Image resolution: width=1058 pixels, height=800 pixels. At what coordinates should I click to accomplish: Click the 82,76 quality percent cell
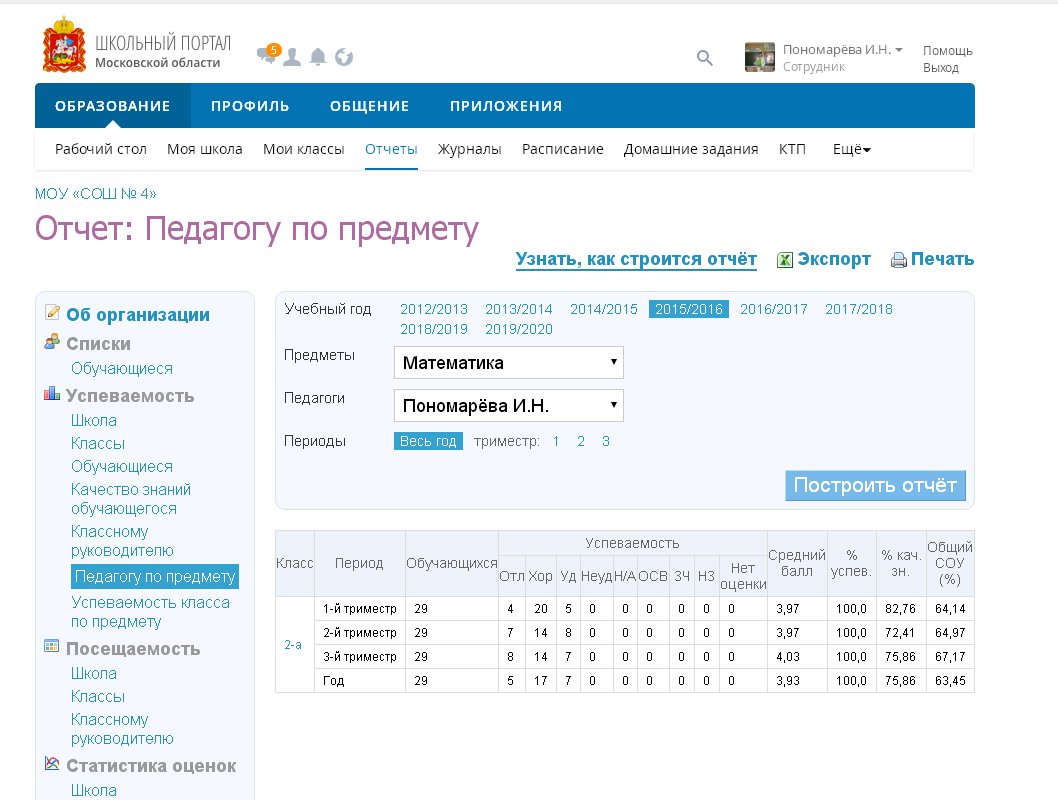click(x=900, y=608)
